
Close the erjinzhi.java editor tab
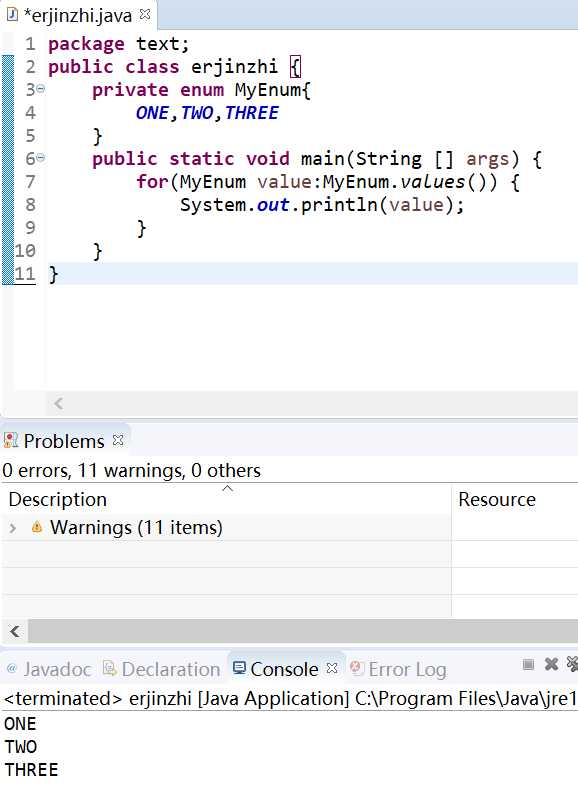pos(145,15)
